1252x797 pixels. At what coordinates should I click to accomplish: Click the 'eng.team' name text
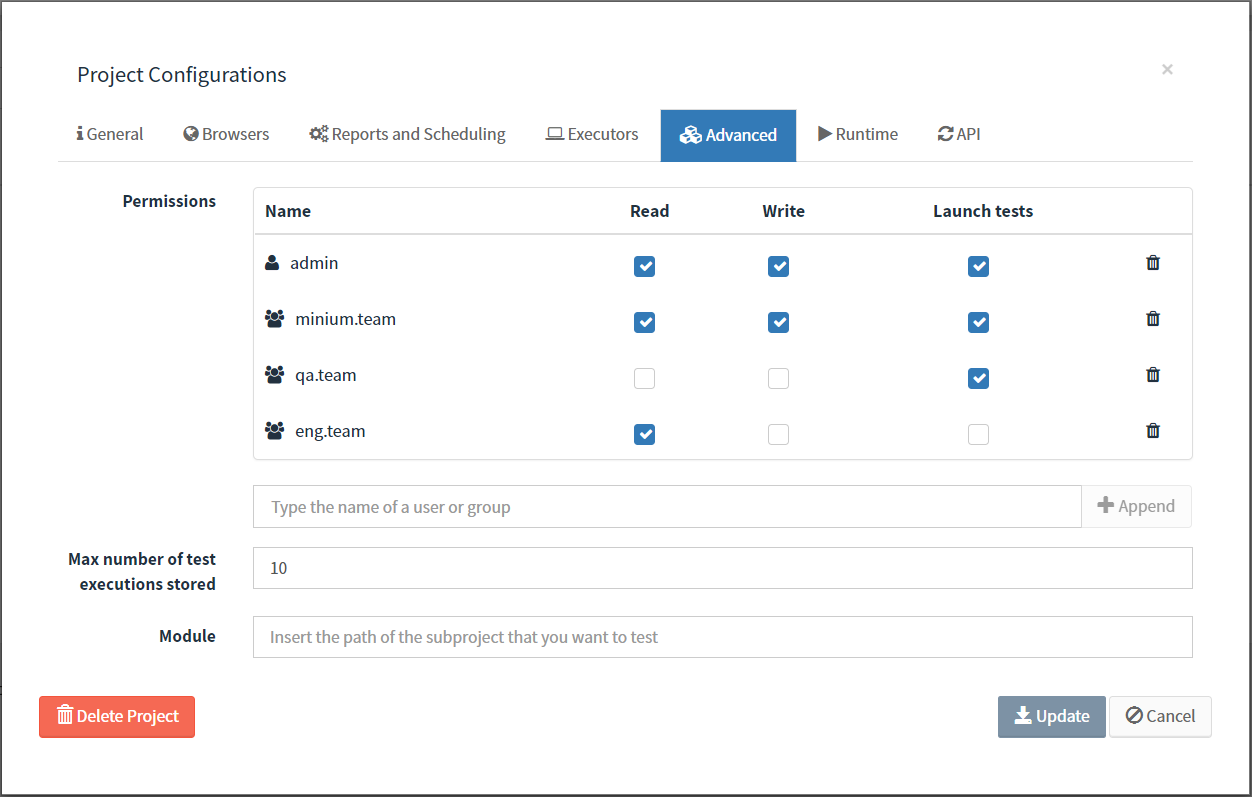click(x=330, y=431)
